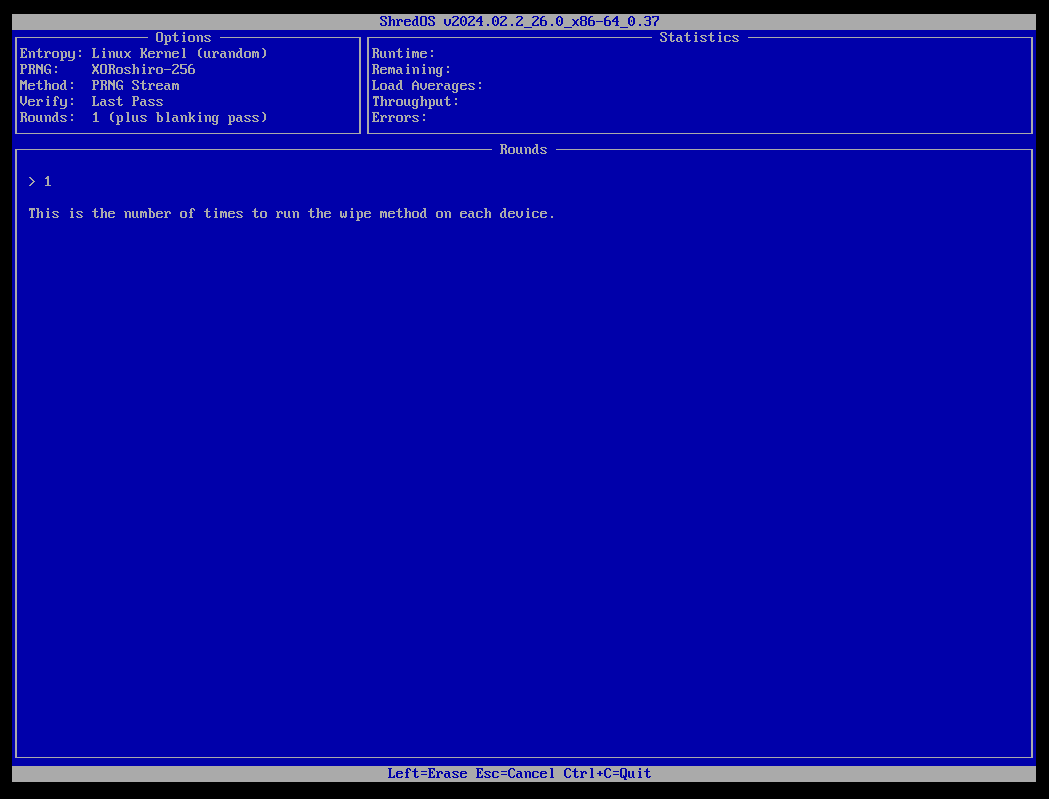The height and width of the screenshot is (799, 1049).
Task: Click the Errors statistic label
Action: (398, 117)
